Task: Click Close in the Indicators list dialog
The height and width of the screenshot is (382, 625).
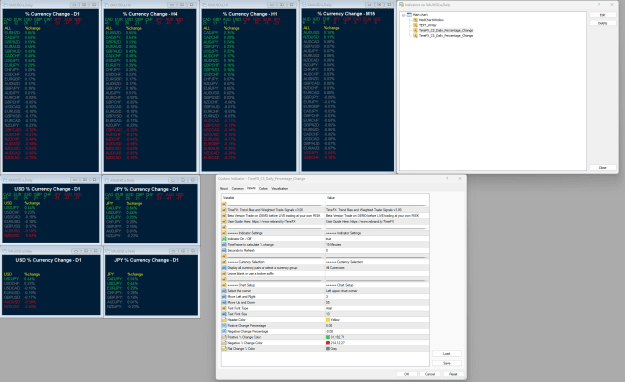Action: [602, 167]
